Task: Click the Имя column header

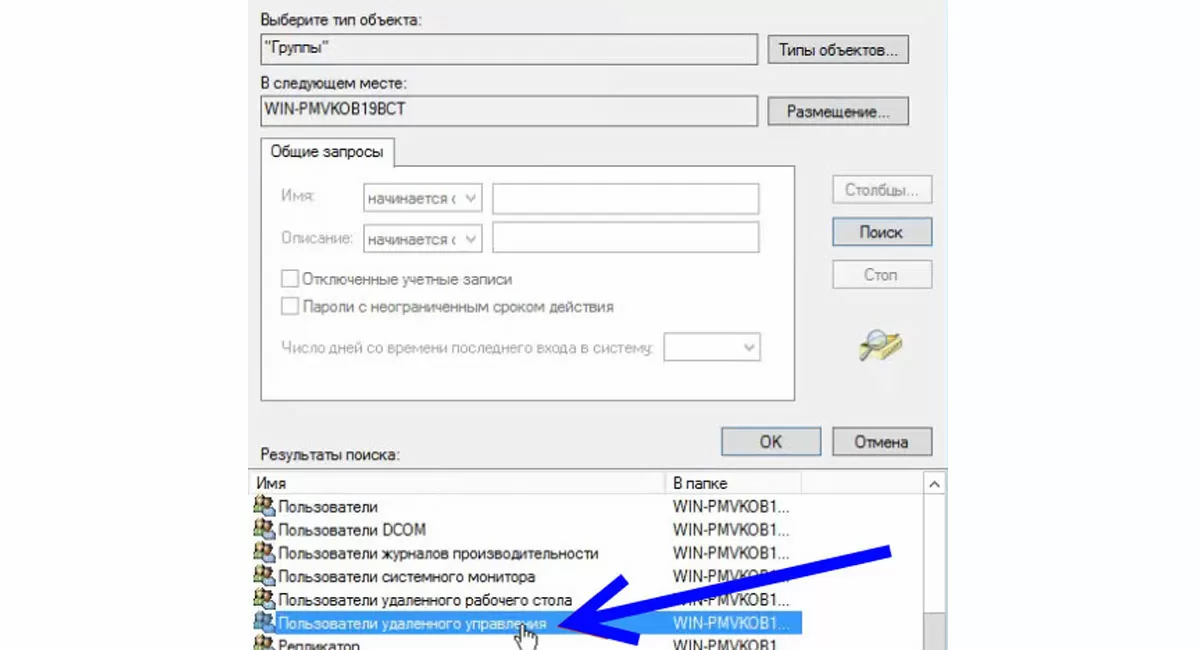Action: [459, 483]
